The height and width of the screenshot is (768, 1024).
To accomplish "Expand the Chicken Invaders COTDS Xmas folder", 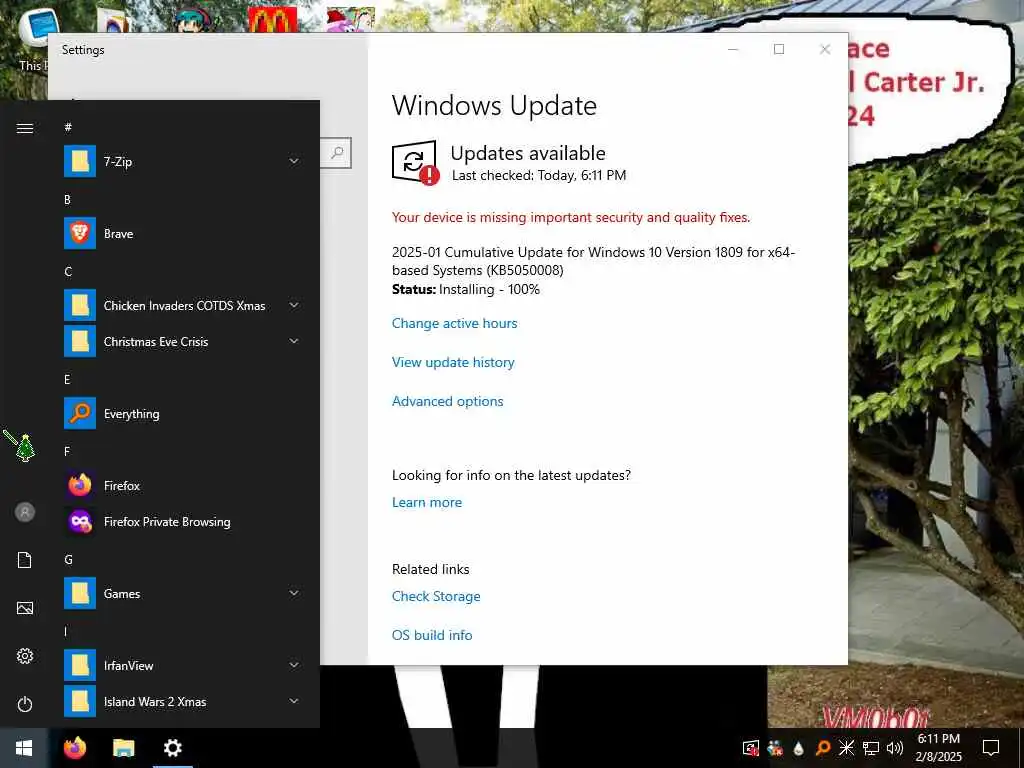I will pyautogui.click(x=294, y=305).
